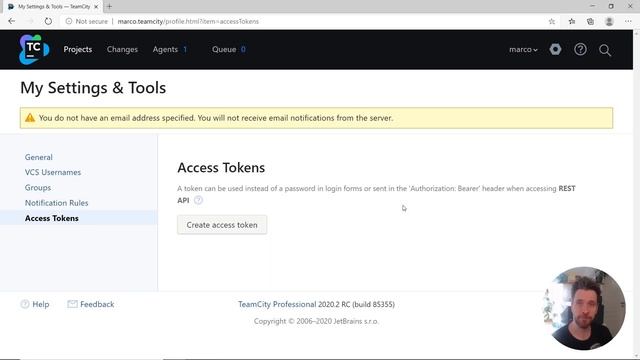Open Changes in top navigation
The image size is (640, 360).
pos(122,49)
